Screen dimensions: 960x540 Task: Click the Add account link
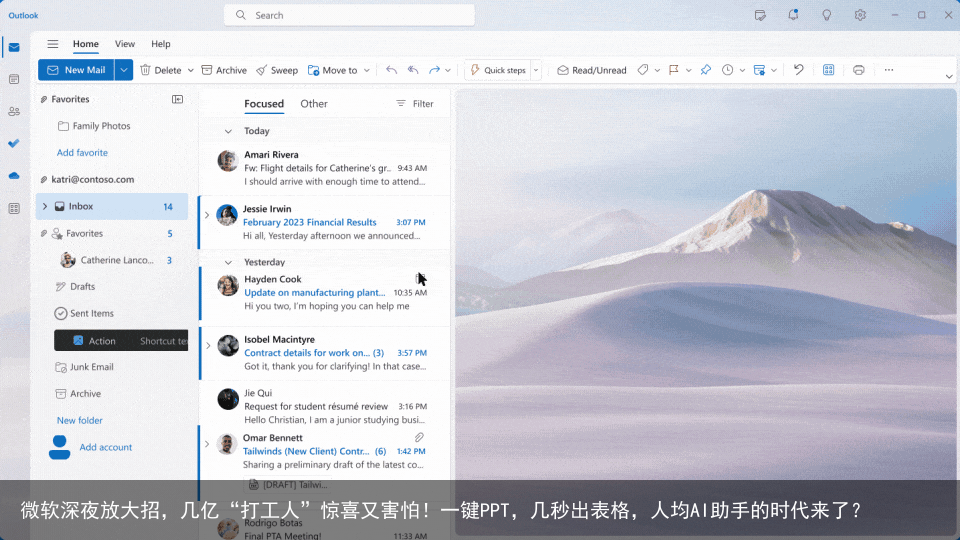105,448
